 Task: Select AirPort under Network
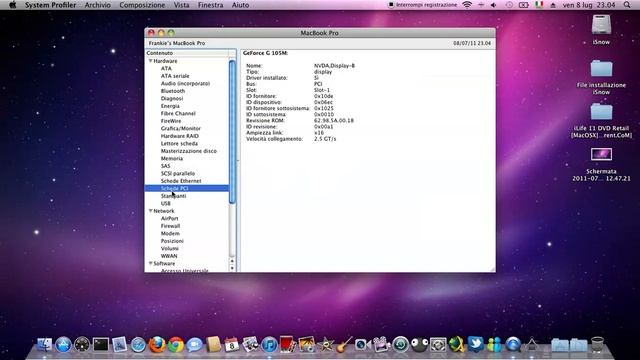coord(169,218)
